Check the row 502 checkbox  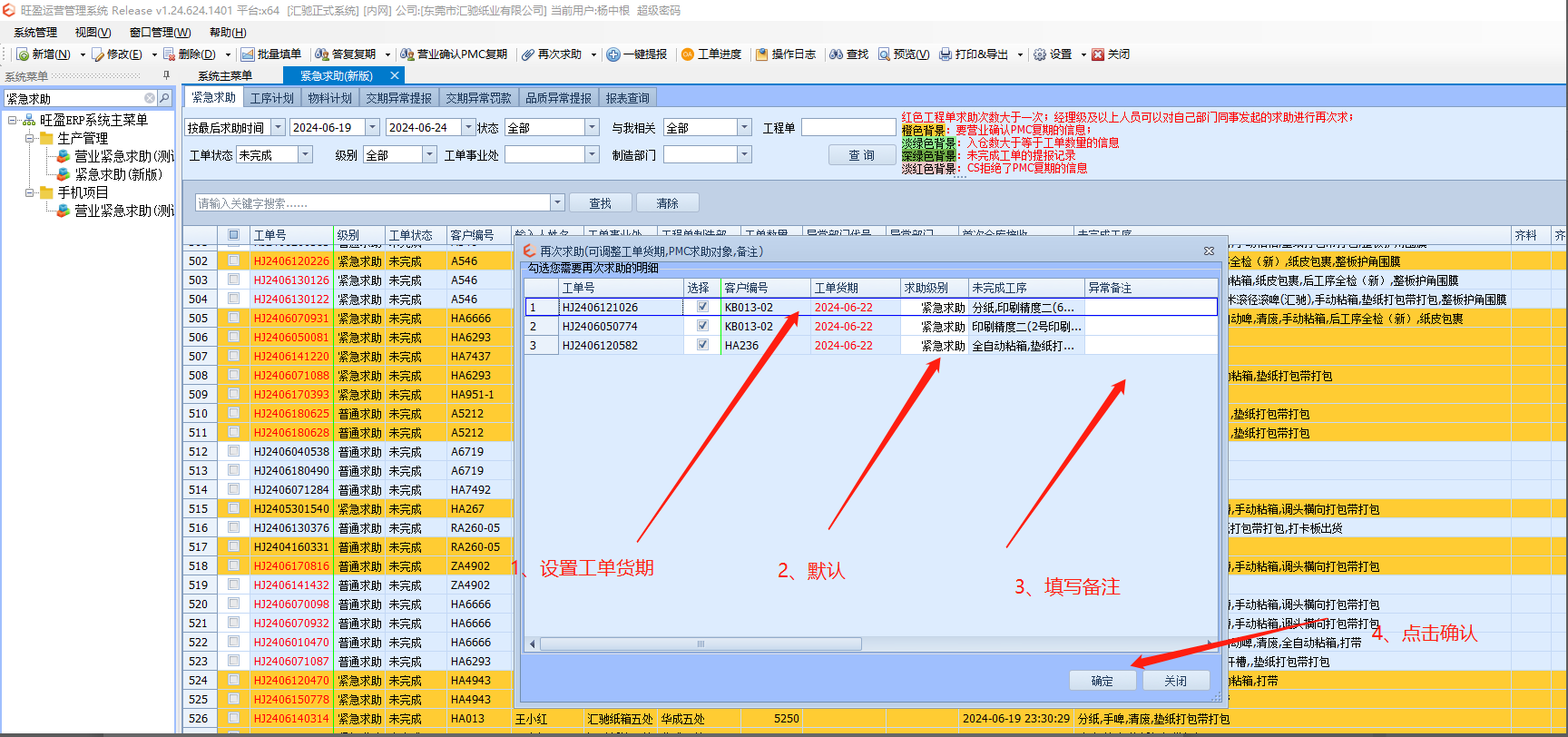coord(234,260)
